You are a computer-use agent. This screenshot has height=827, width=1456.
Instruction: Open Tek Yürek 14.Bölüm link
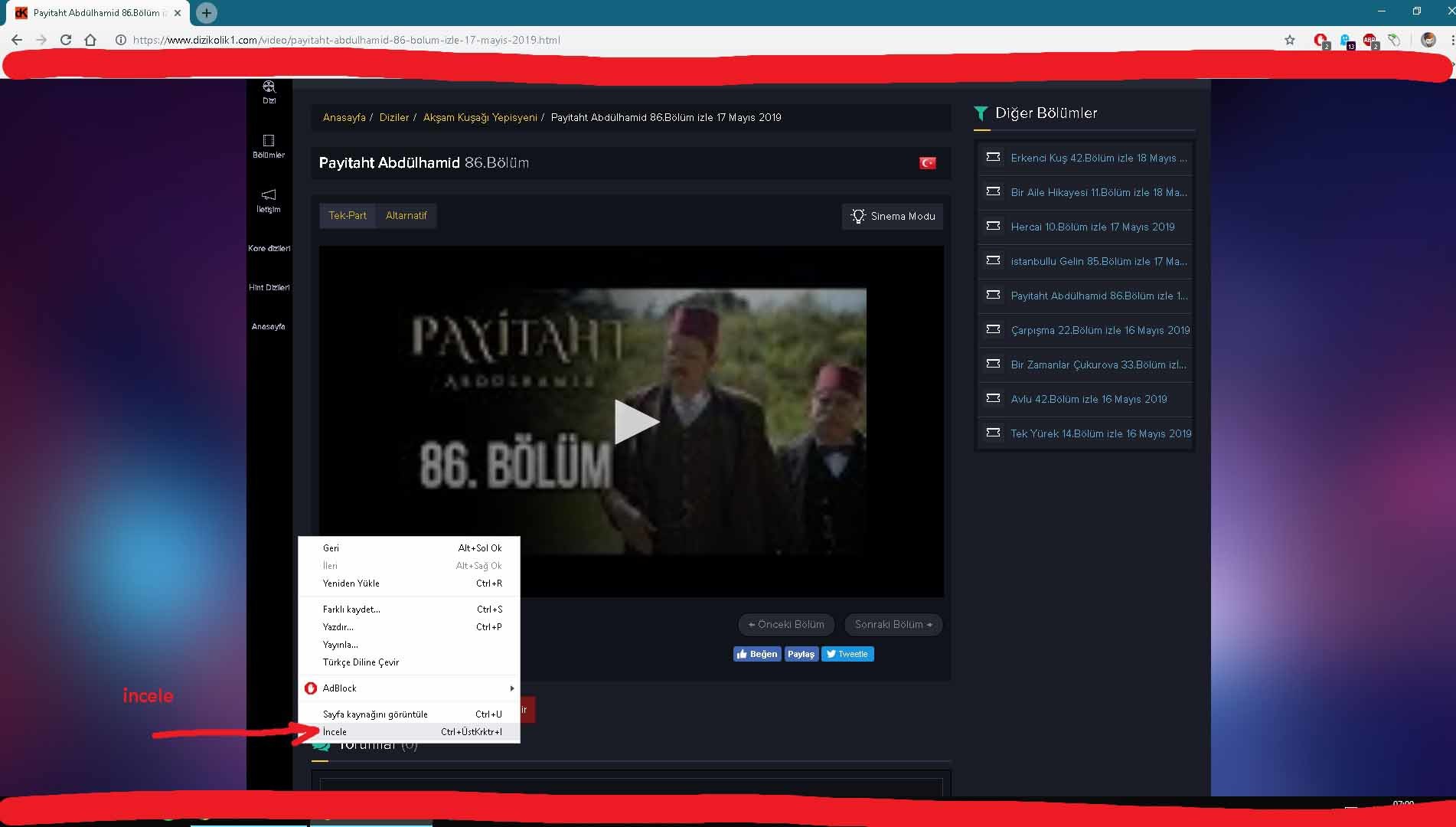click(1101, 433)
